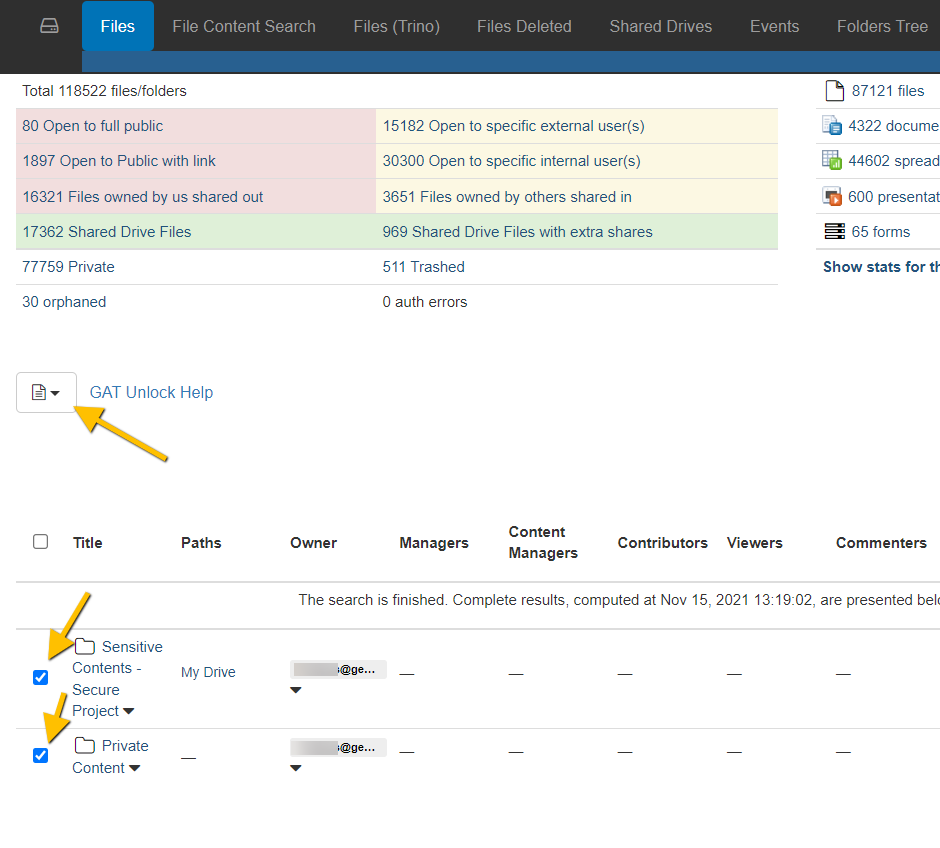Open the Shared Drives tab
This screenshot has height=848, width=940.
point(660,26)
